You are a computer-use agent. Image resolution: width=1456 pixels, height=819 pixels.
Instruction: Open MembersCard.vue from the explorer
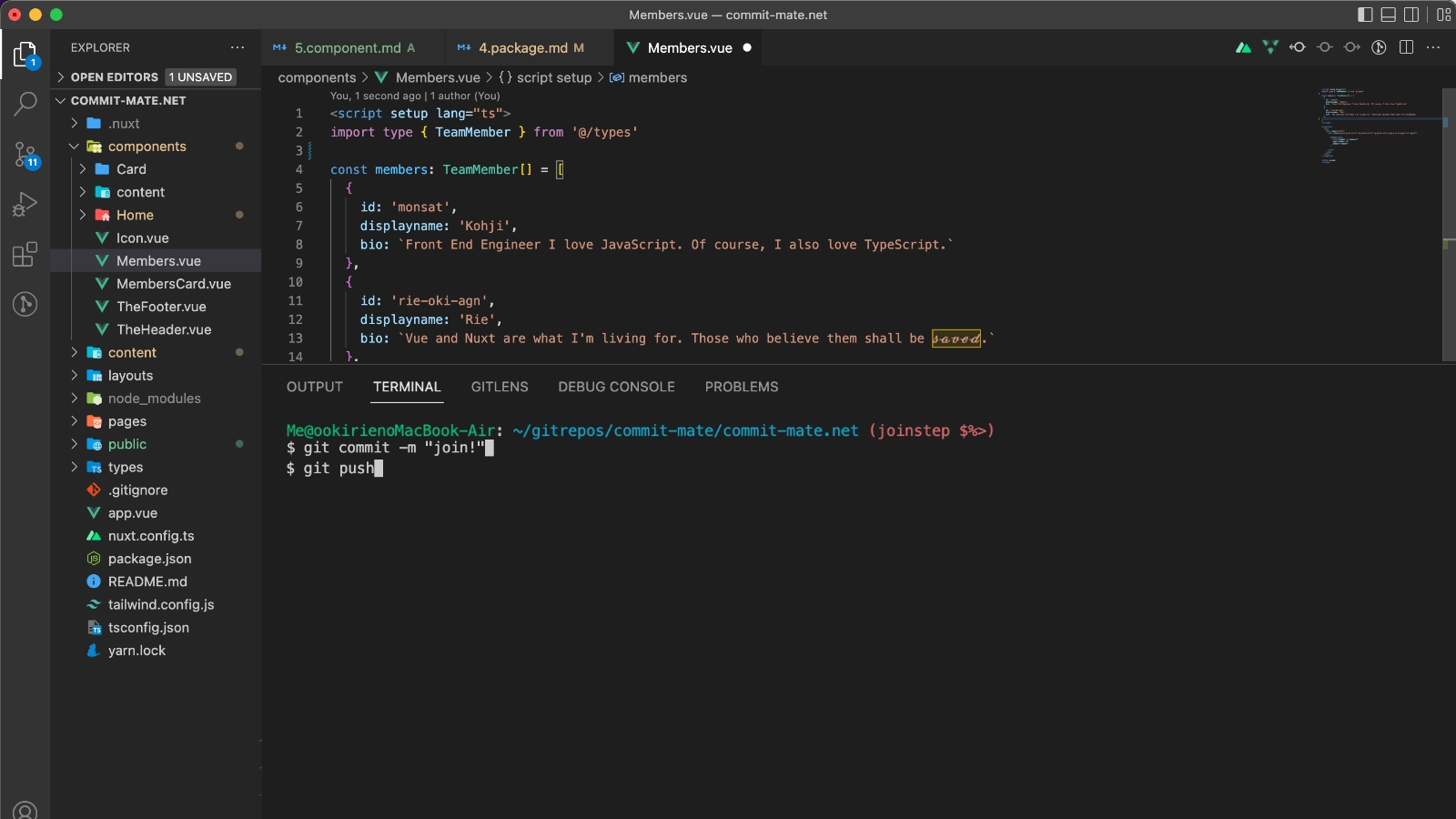(x=173, y=284)
